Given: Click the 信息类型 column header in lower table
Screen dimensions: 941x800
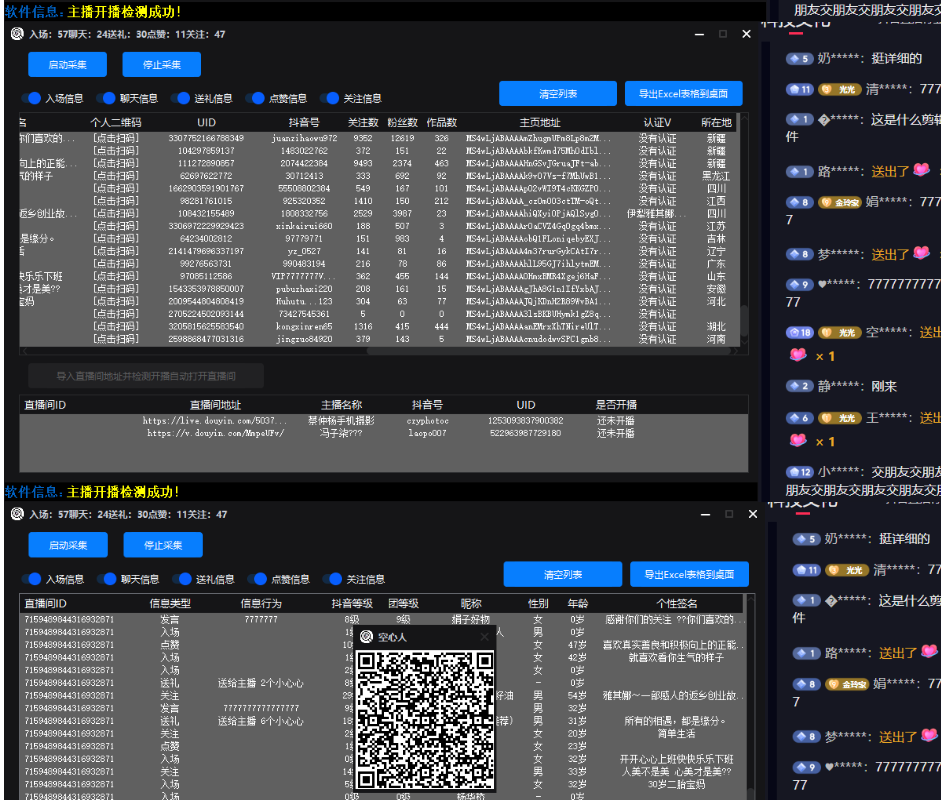Looking at the screenshot, I should [169, 603].
